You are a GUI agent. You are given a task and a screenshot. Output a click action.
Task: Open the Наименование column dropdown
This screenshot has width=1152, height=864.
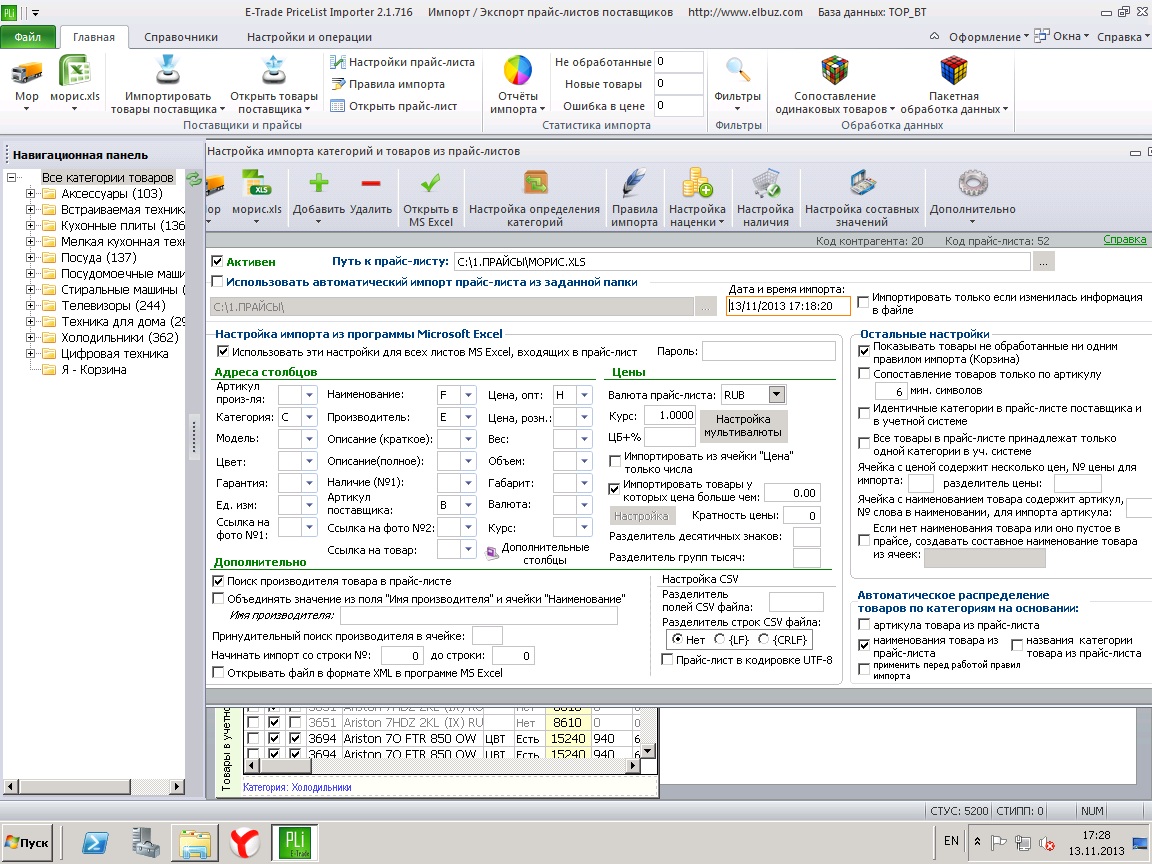(468, 395)
